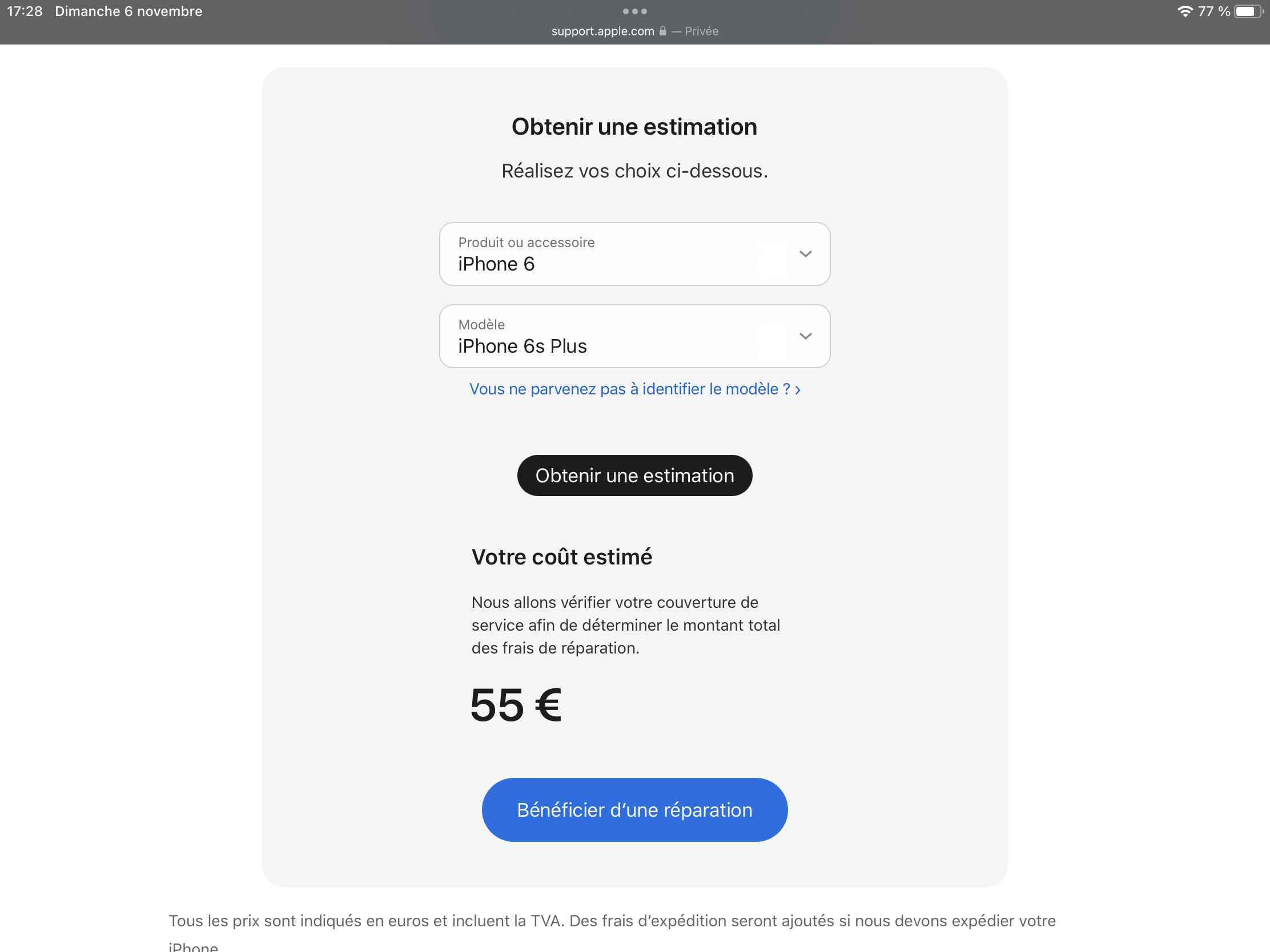This screenshot has width=1270, height=952.
Task: Click the 77 % battery percentage
Action: pyautogui.click(x=1213, y=11)
